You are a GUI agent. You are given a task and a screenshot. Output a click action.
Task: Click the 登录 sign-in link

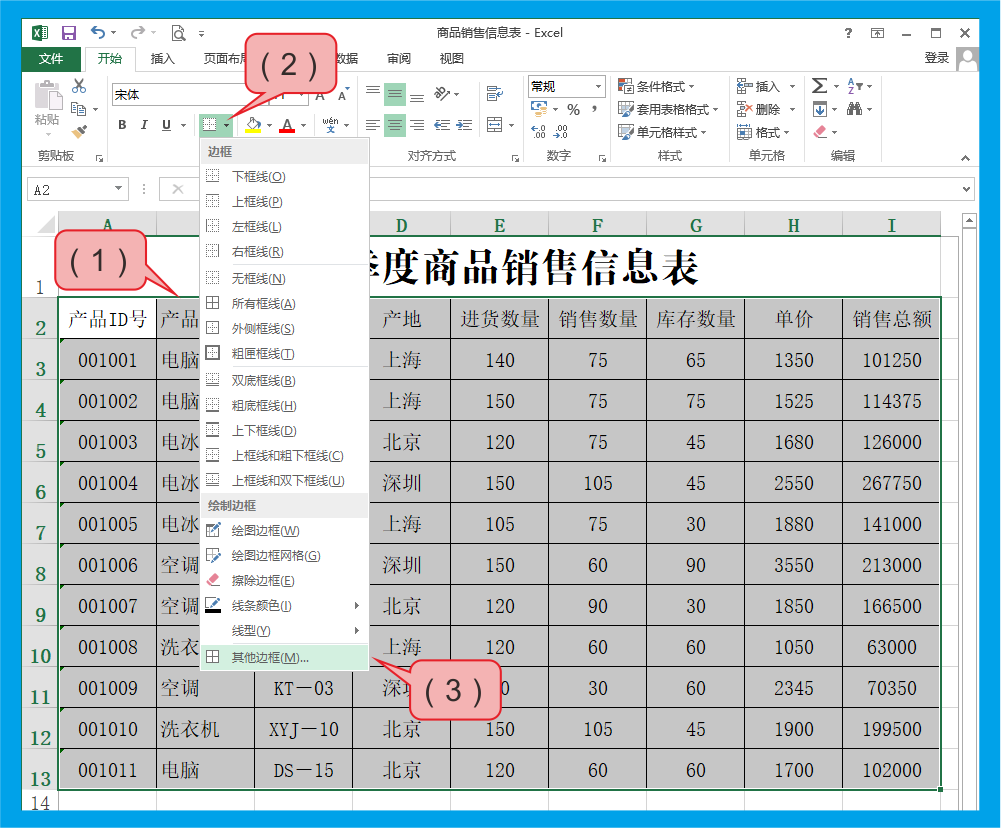coord(937,57)
